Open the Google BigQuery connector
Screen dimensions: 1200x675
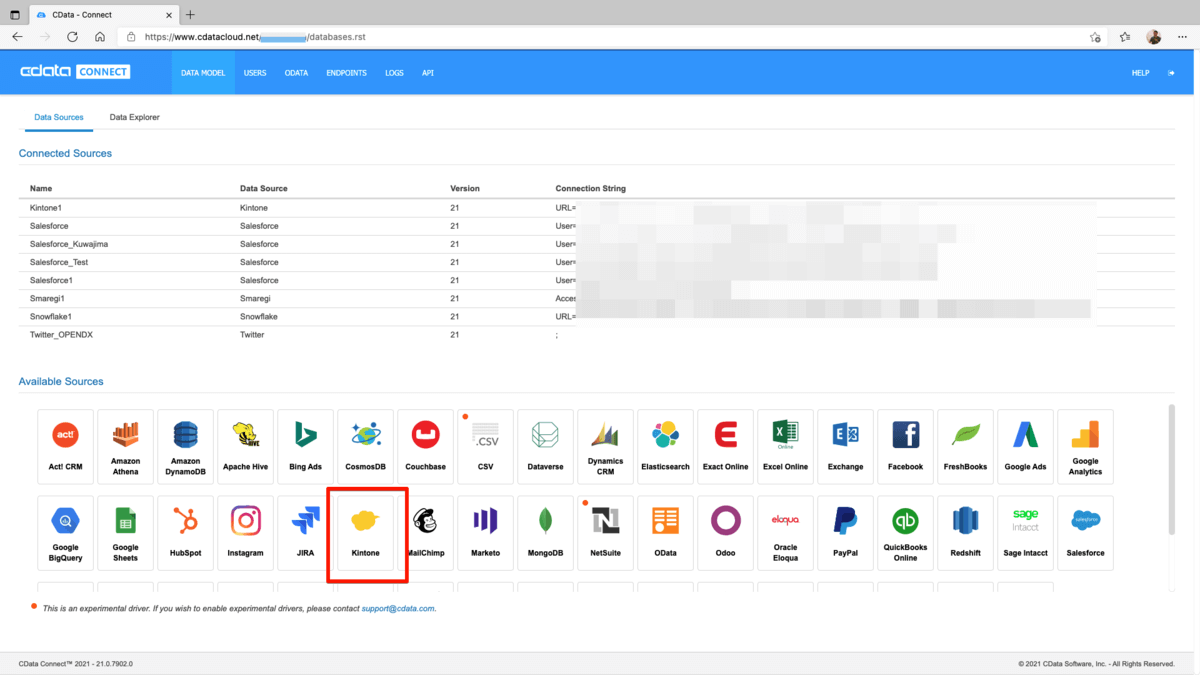coord(66,533)
